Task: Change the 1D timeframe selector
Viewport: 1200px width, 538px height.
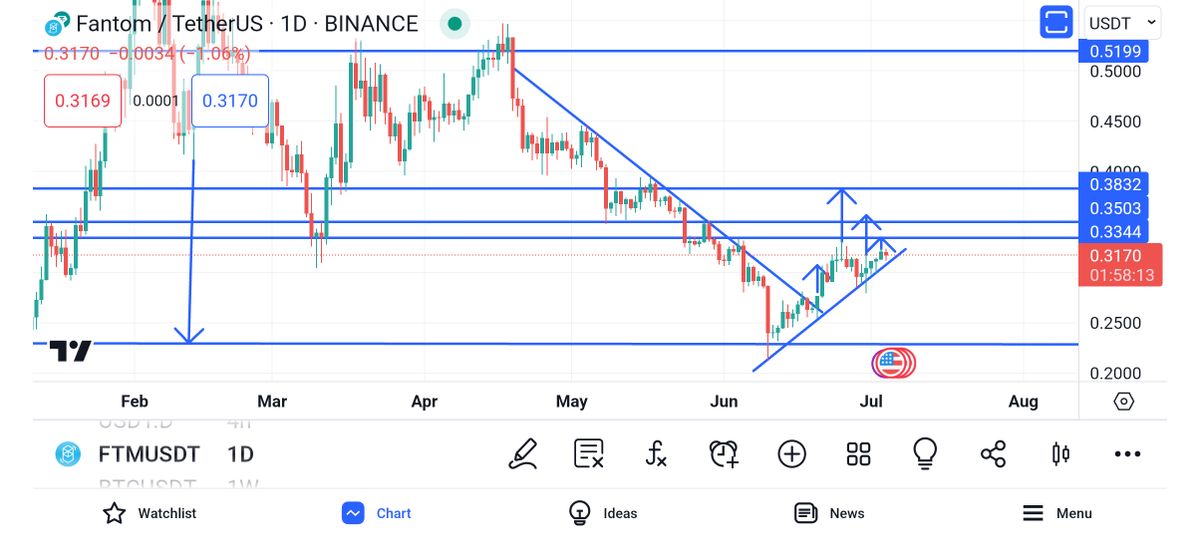Action: 240,454
